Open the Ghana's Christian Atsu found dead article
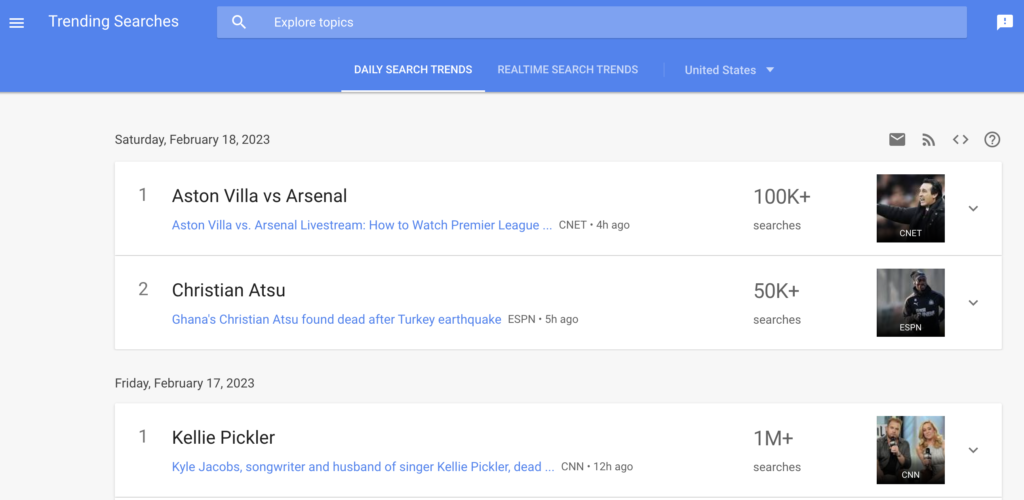 [336, 319]
